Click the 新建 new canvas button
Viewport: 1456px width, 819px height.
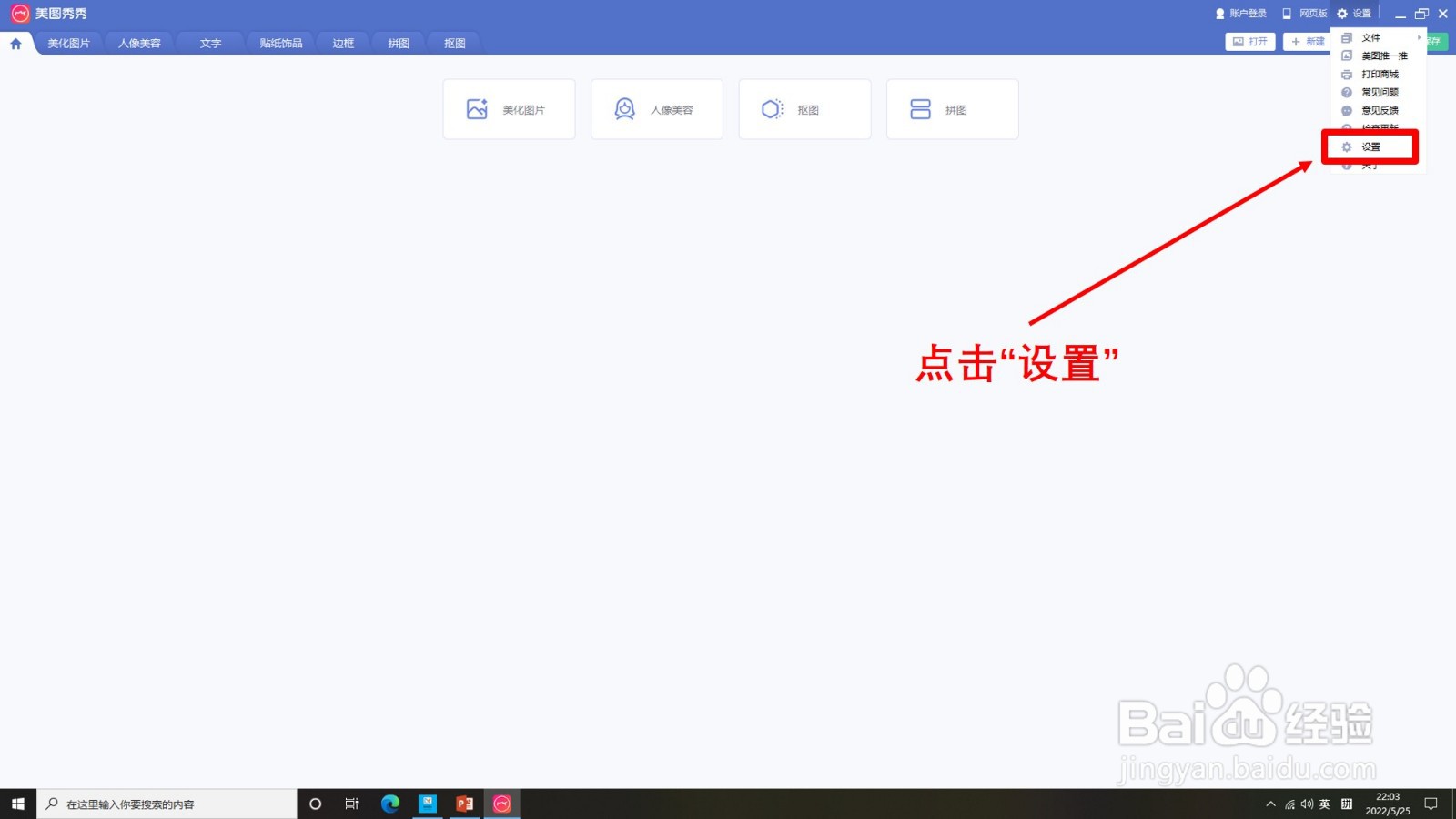coord(1308,42)
